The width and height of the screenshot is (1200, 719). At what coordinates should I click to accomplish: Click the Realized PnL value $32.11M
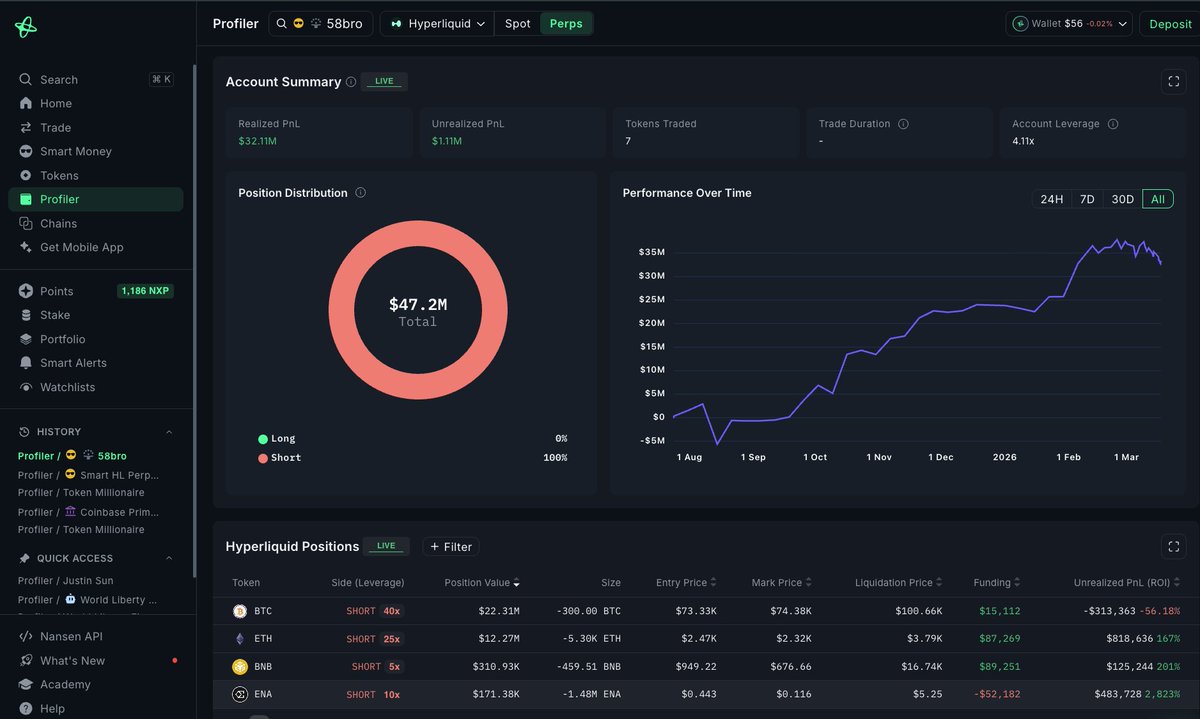tap(257, 141)
